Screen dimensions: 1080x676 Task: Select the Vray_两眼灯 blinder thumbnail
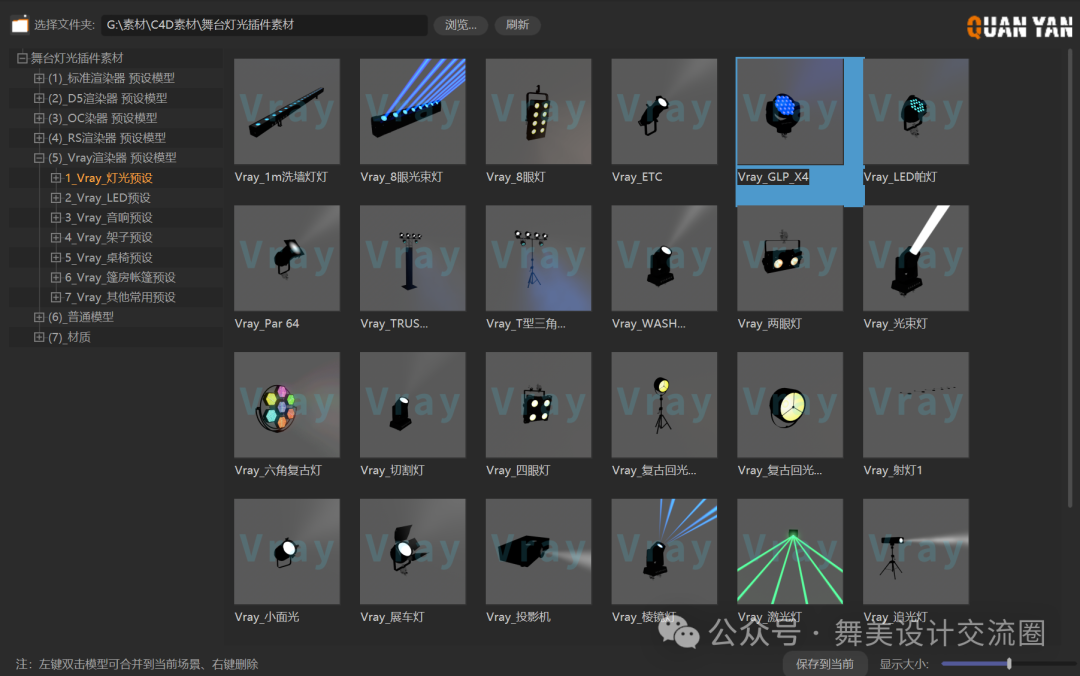[790, 258]
